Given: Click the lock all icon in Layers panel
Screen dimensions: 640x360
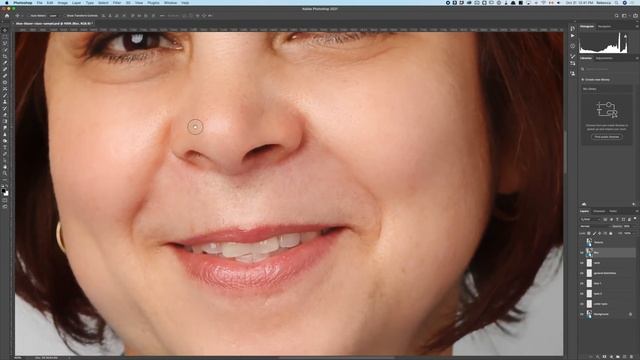Looking at the screenshot, I should tap(611, 233).
